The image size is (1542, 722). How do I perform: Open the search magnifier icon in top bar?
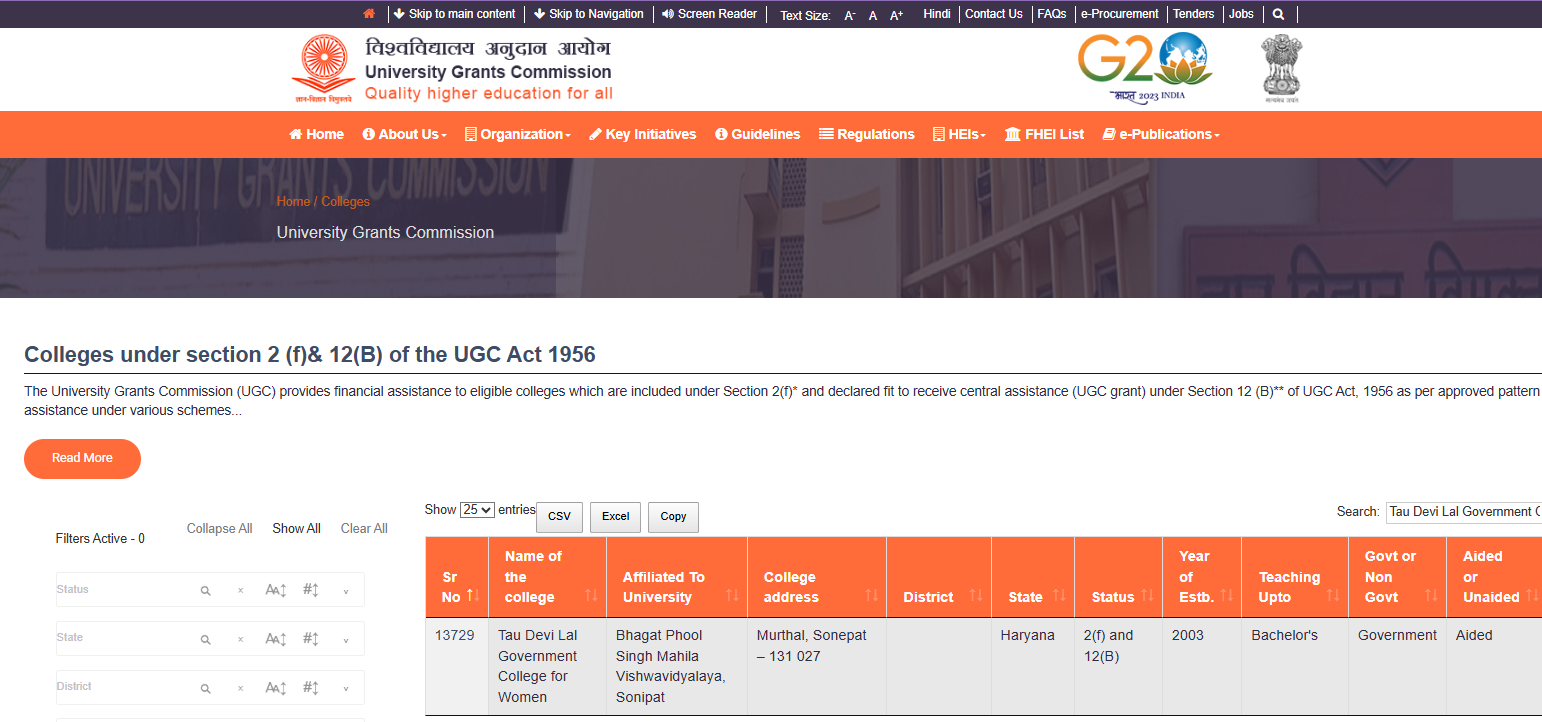[x=1278, y=15]
